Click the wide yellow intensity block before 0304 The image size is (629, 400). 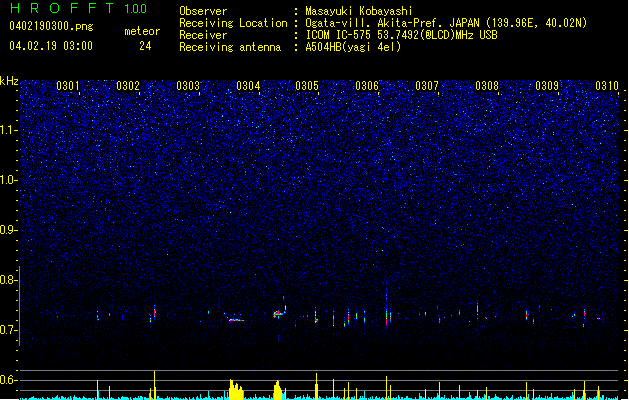(x=236, y=389)
